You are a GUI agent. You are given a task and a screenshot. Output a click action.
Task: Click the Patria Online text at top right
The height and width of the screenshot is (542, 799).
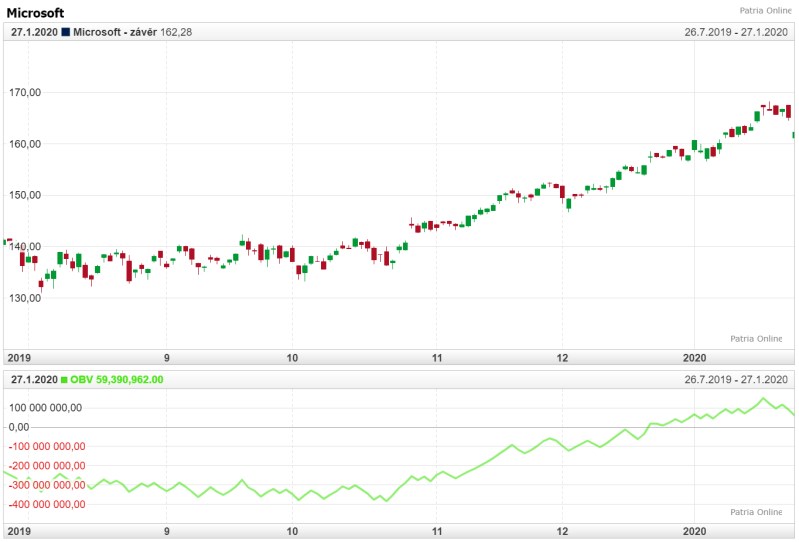tap(766, 11)
